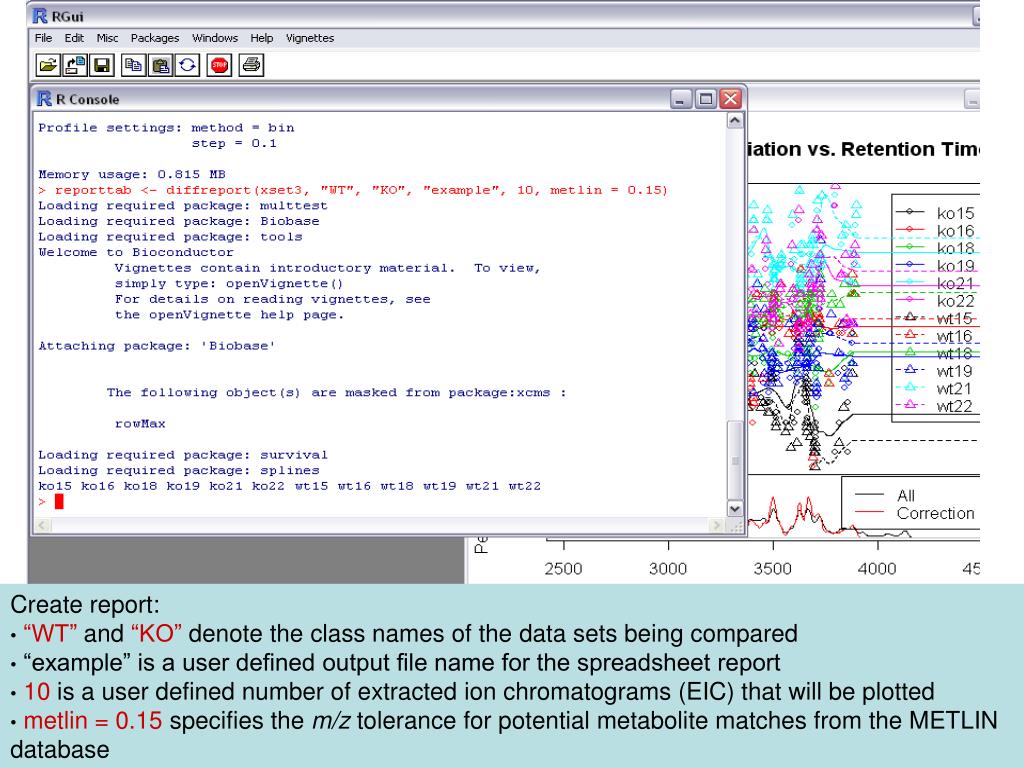The width and height of the screenshot is (1024, 768).
Task: Minimize the graphics window behind console
Action: tap(972, 99)
